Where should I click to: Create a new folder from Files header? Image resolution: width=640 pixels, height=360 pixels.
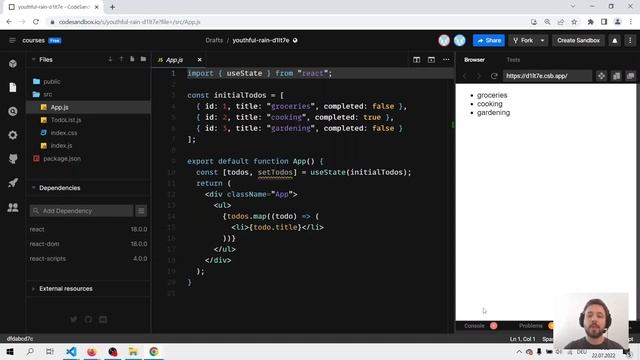(143, 60)
